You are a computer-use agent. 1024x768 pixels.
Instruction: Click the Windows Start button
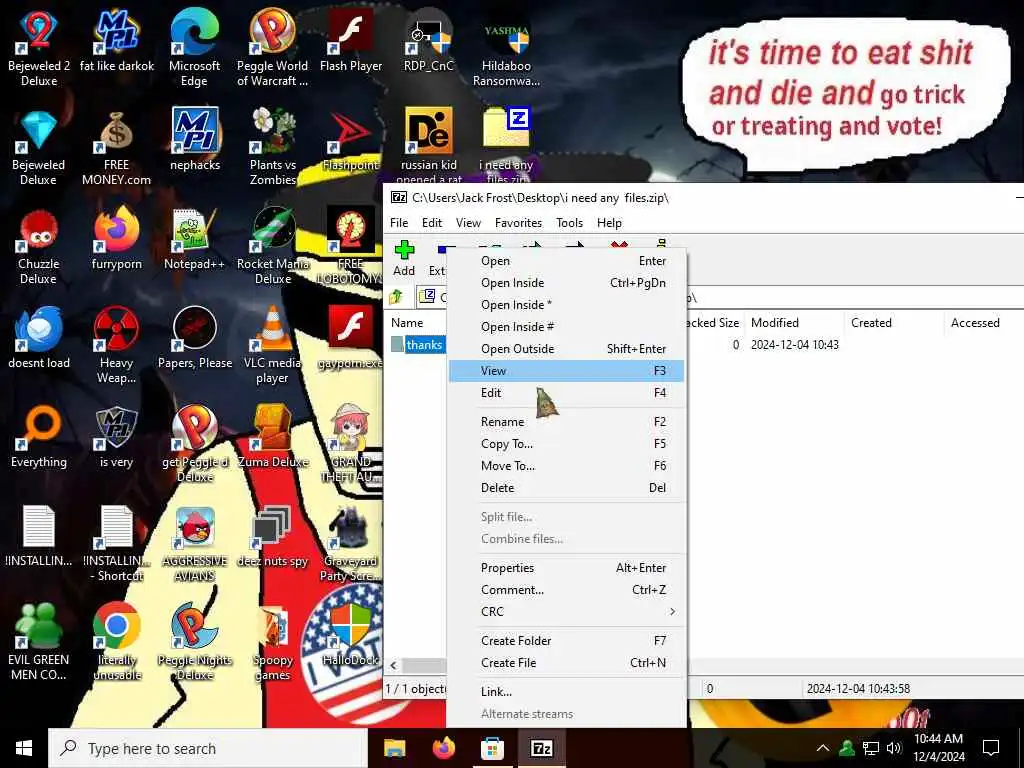[24, 748]
